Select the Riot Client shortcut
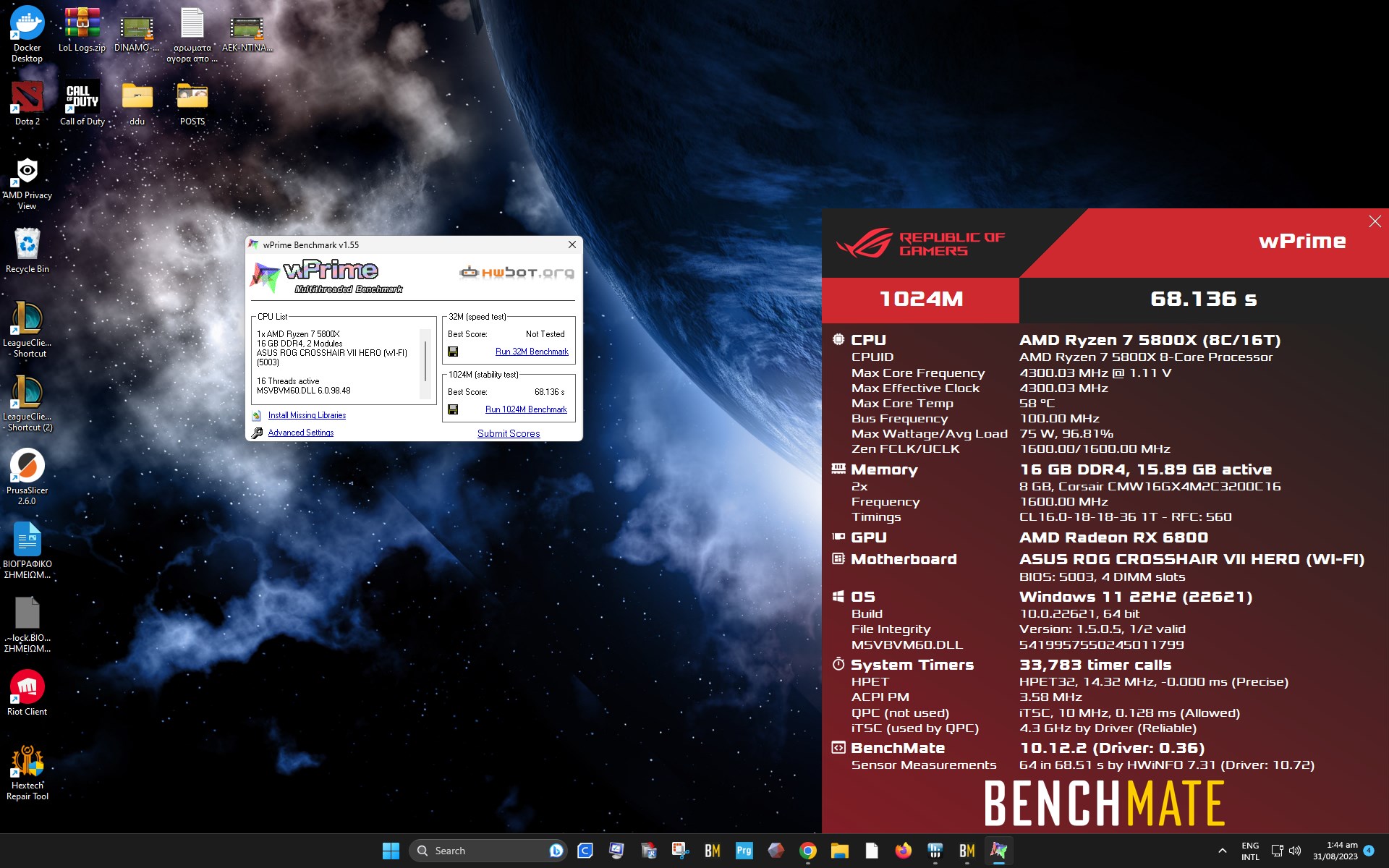The height and width of the screenshot is (868, 1389). 27,693
